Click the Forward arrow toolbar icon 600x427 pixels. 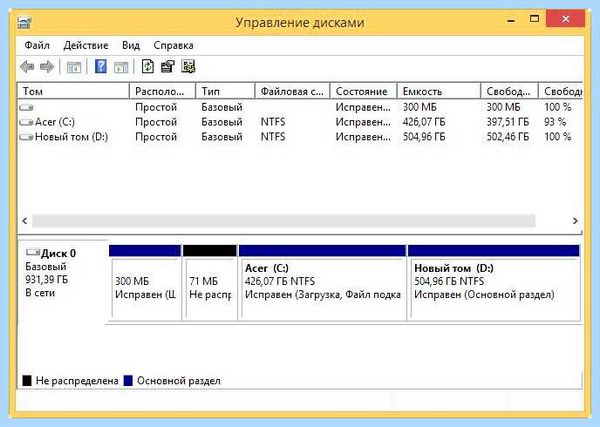47,67
